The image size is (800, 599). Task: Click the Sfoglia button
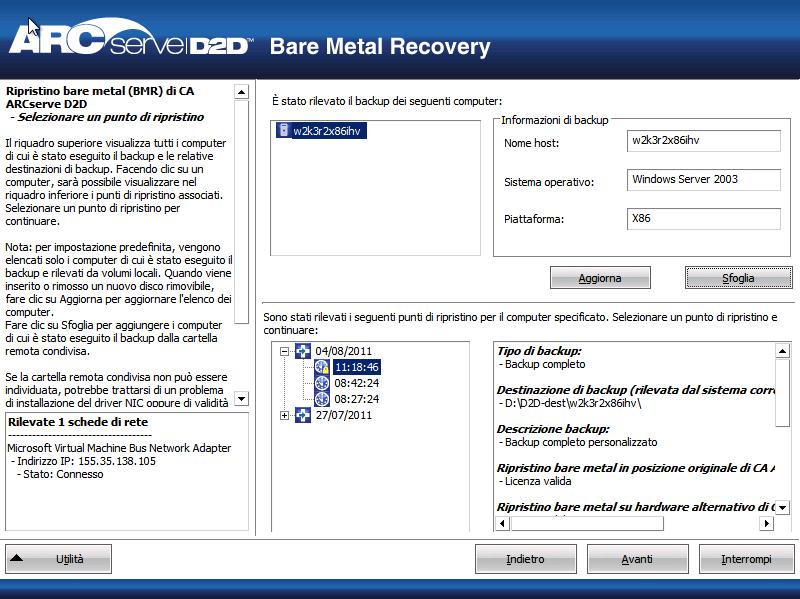pos(738,278)
